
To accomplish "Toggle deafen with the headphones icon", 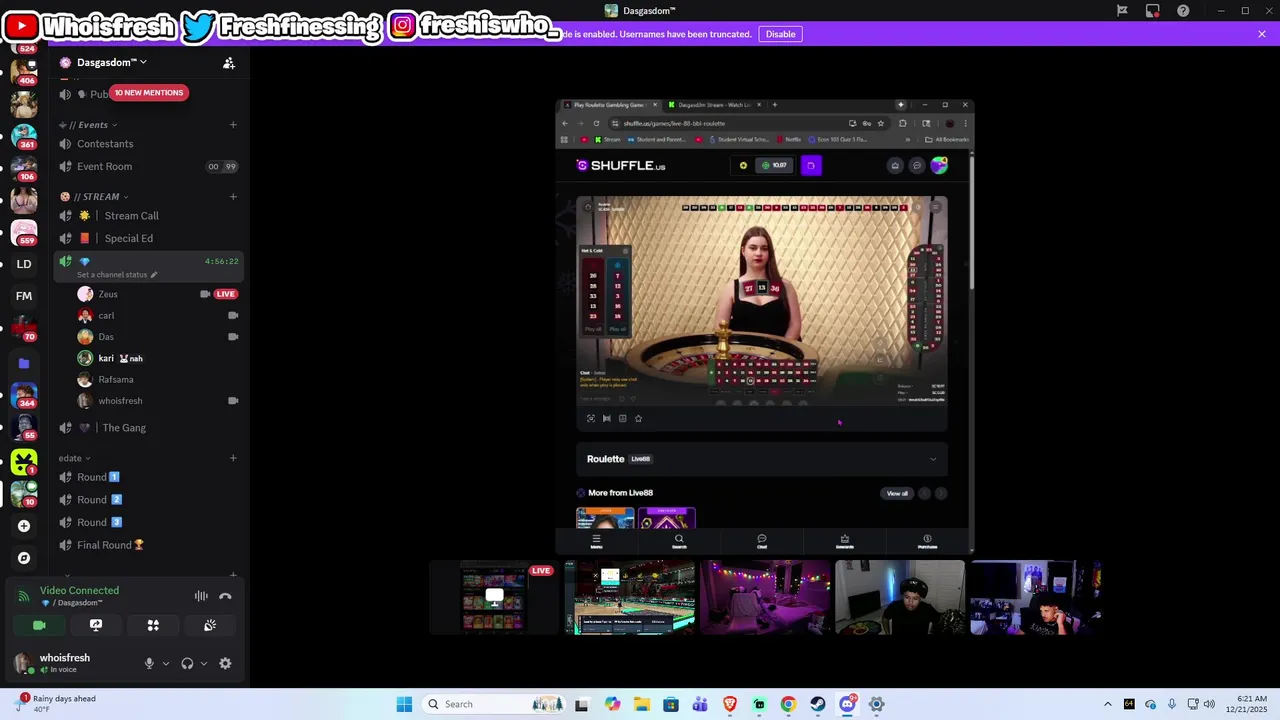I will (x=187, y=664).
